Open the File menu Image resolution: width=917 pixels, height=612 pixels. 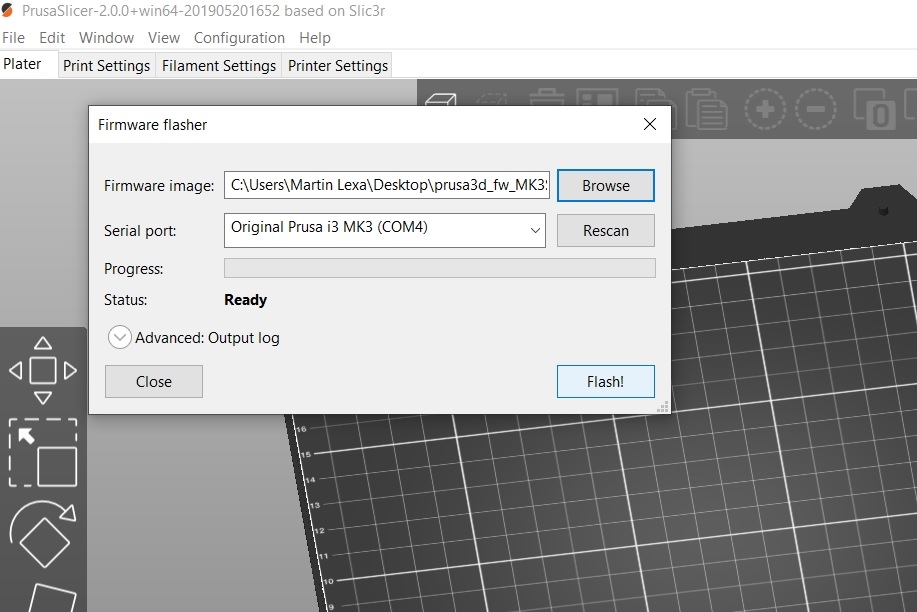pyautogui.click(x=14, y=38)
